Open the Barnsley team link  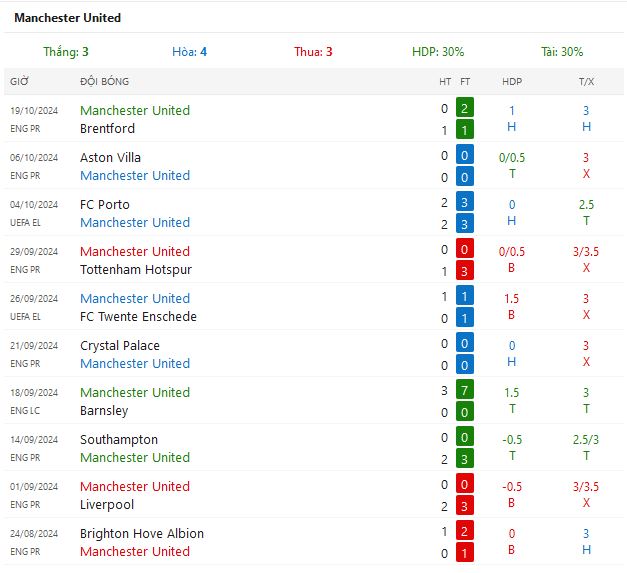[104, 411]
